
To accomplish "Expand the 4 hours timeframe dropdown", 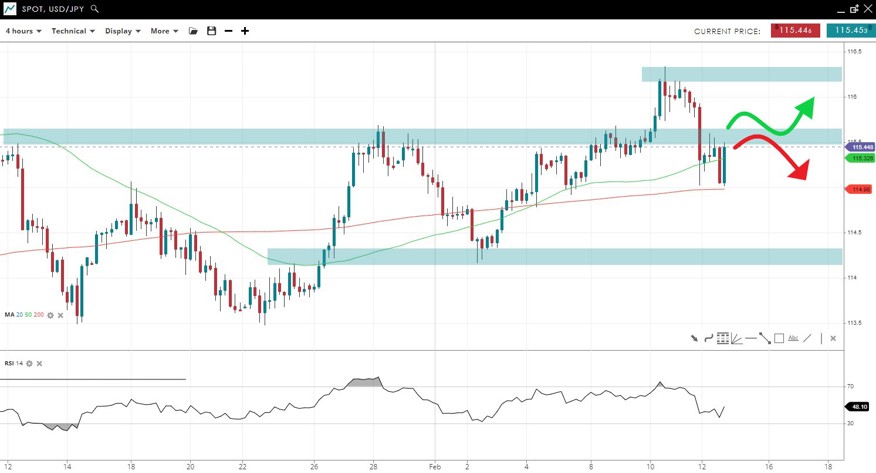I will 23,31.
